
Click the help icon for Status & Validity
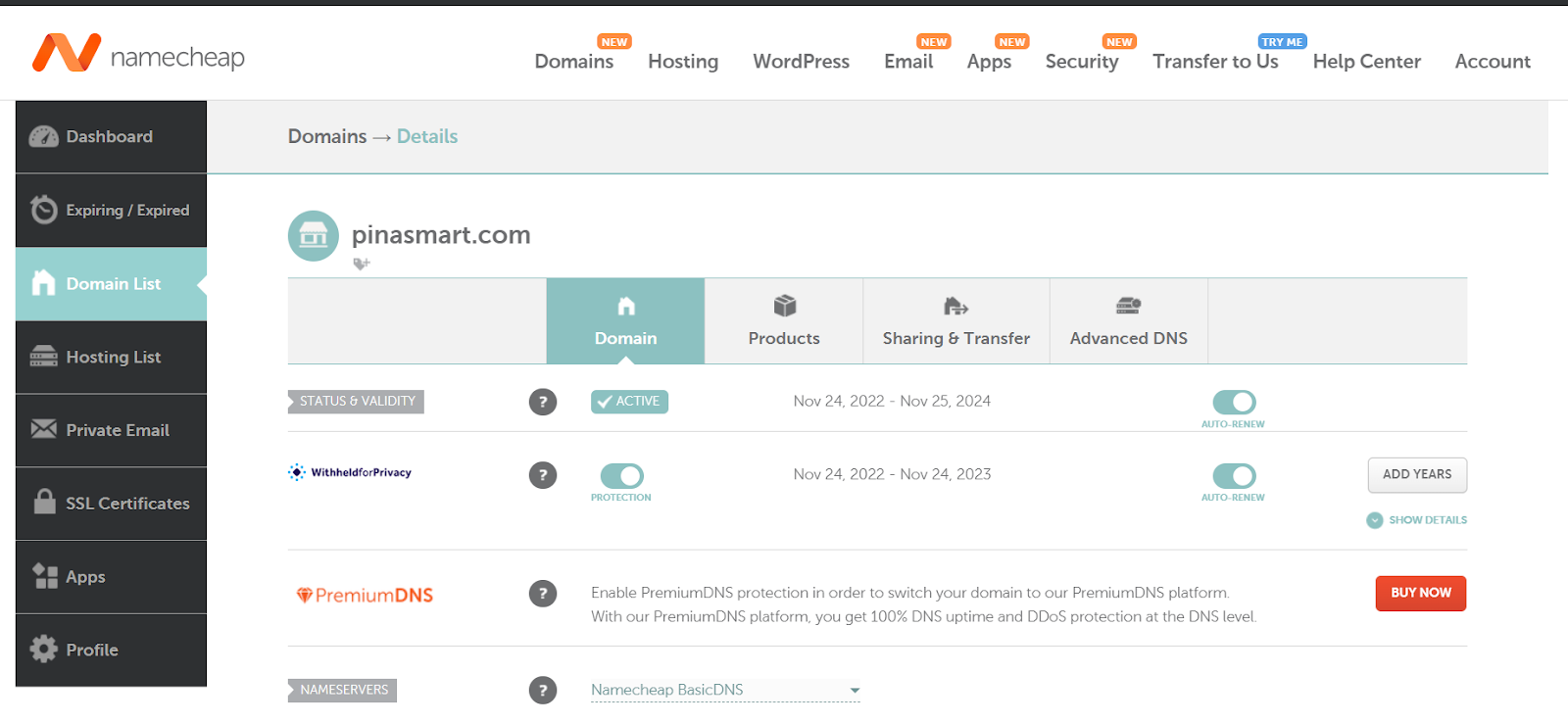click(543, 402)
